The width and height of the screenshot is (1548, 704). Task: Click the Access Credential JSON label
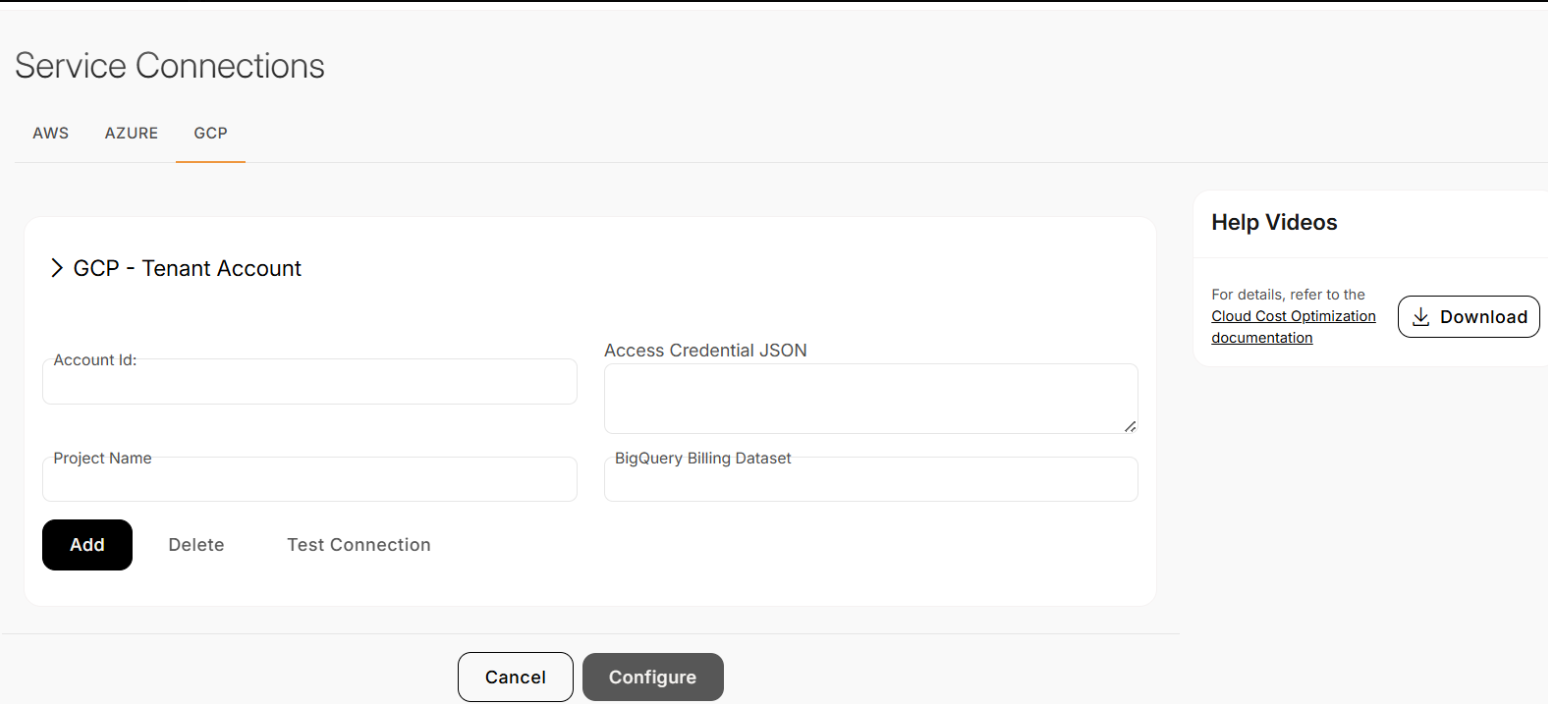[x=705, y=350]
